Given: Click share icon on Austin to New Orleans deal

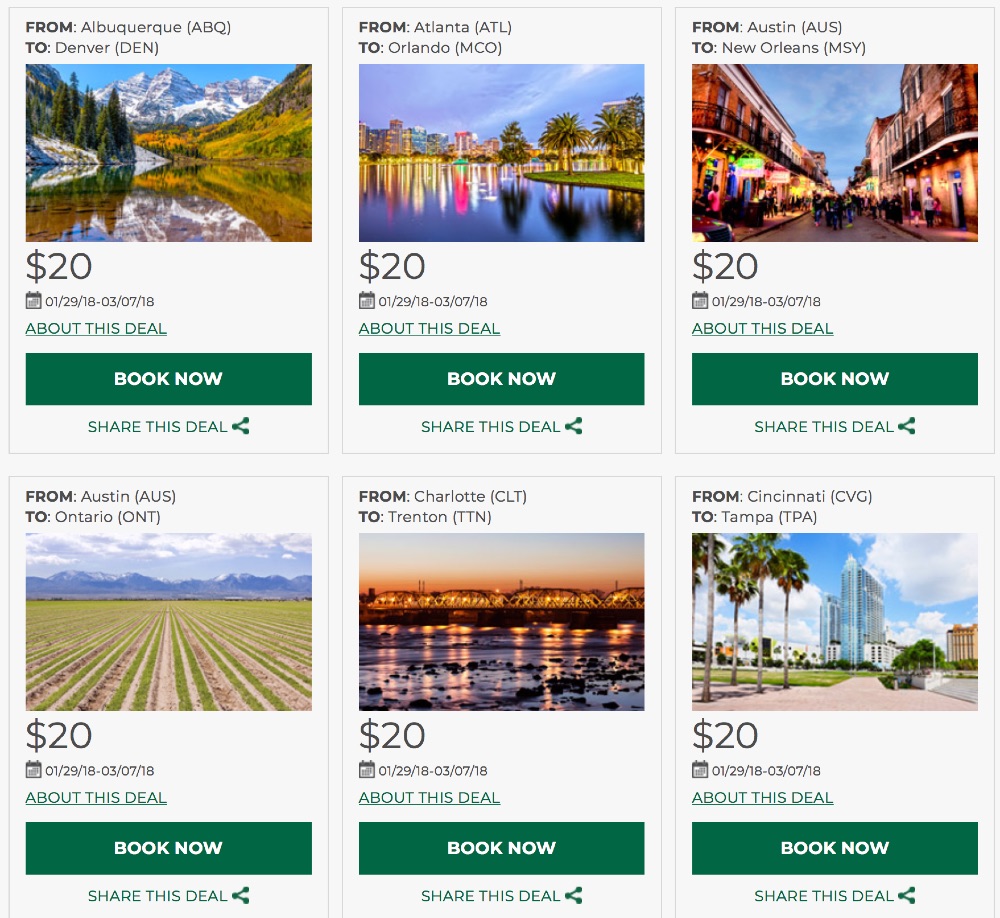Looking at the screenshot, I should [x=907, y=426].
